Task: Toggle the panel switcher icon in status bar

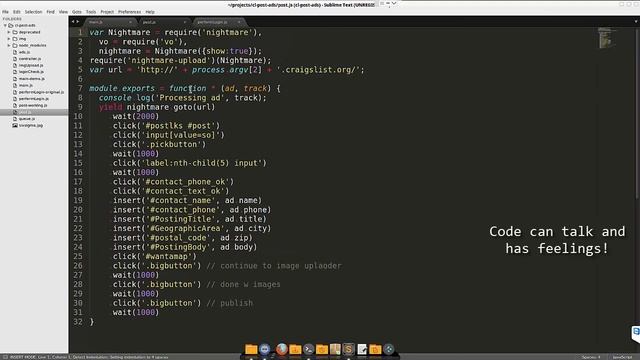Action: (x=5, y=357)
